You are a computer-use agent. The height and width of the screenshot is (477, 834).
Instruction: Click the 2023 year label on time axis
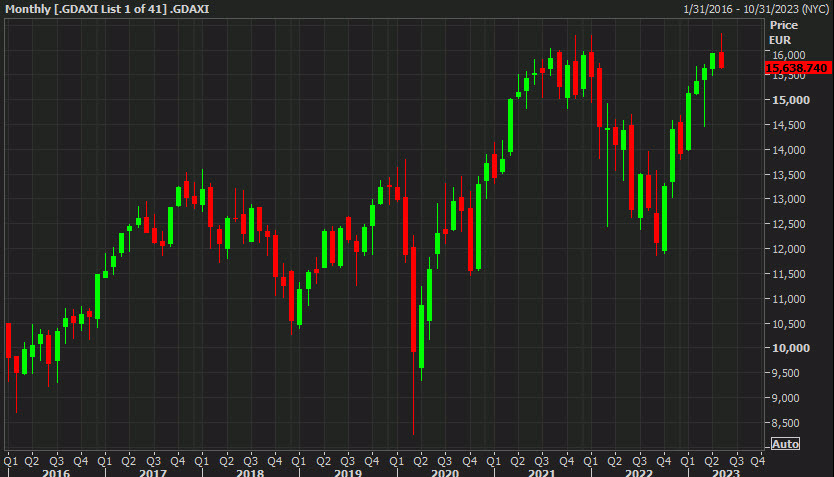(x=725, y=473)
